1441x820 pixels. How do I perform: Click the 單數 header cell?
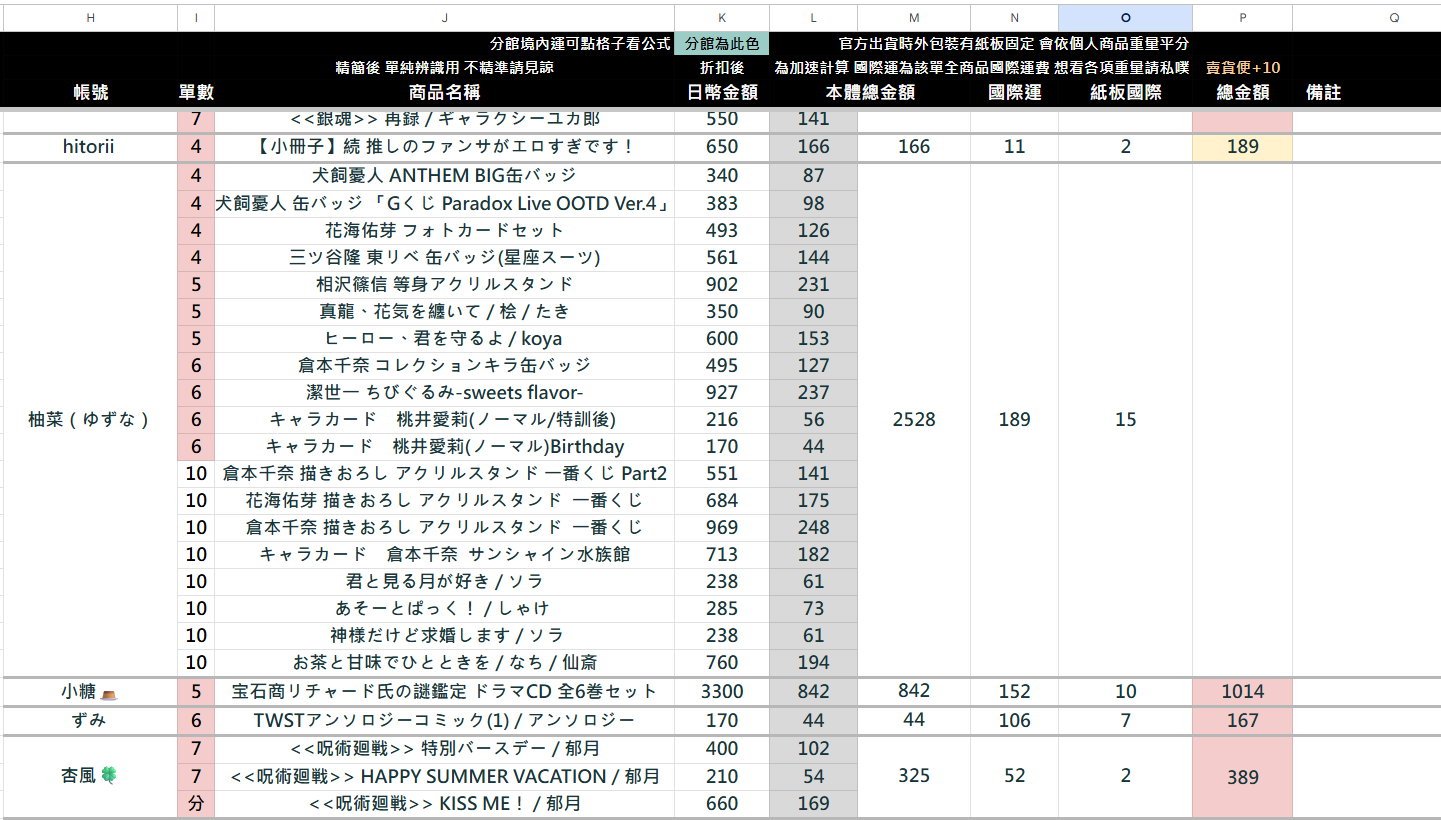[x=196, y=92]
